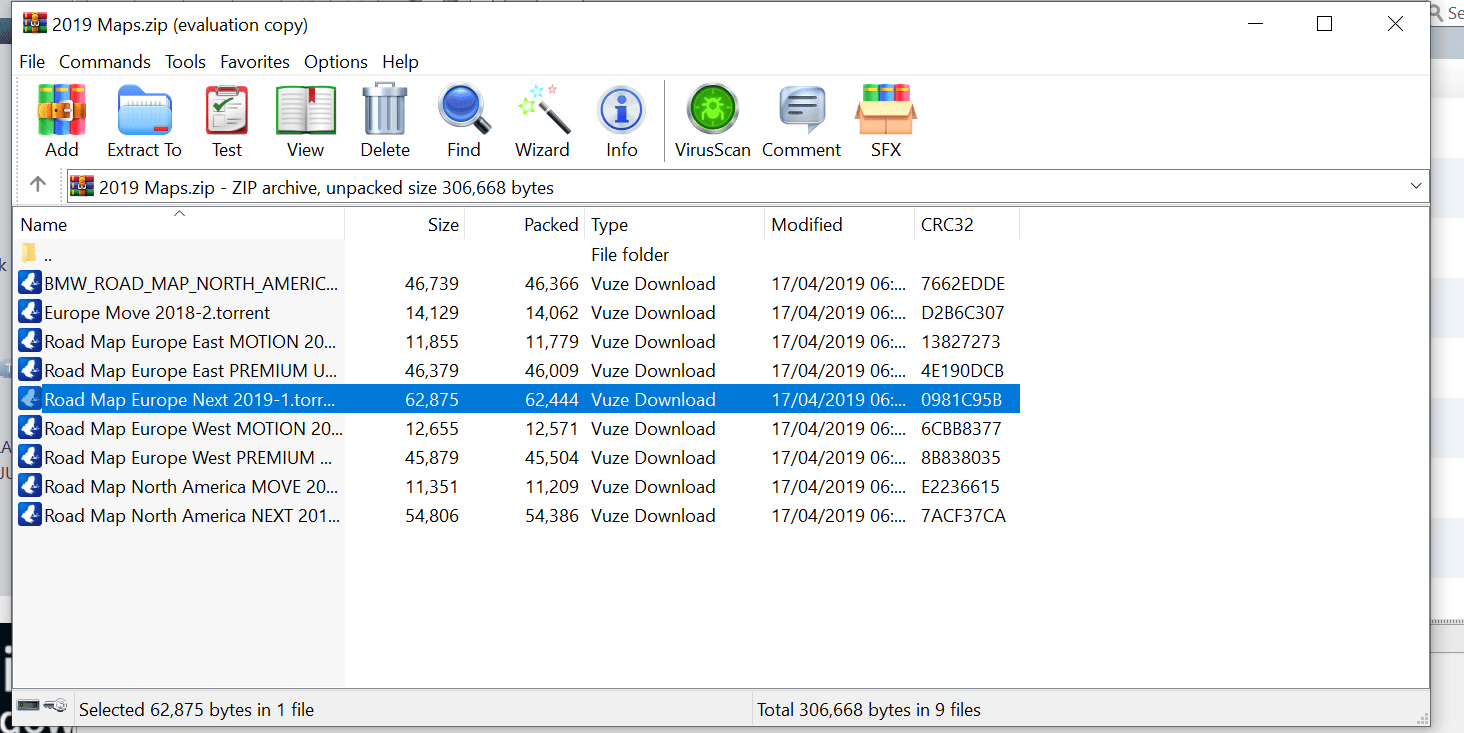
Task: Click the BMW_ROAD_MAP_NORTH_AMERIC file icon
Action: click(30, 283)
